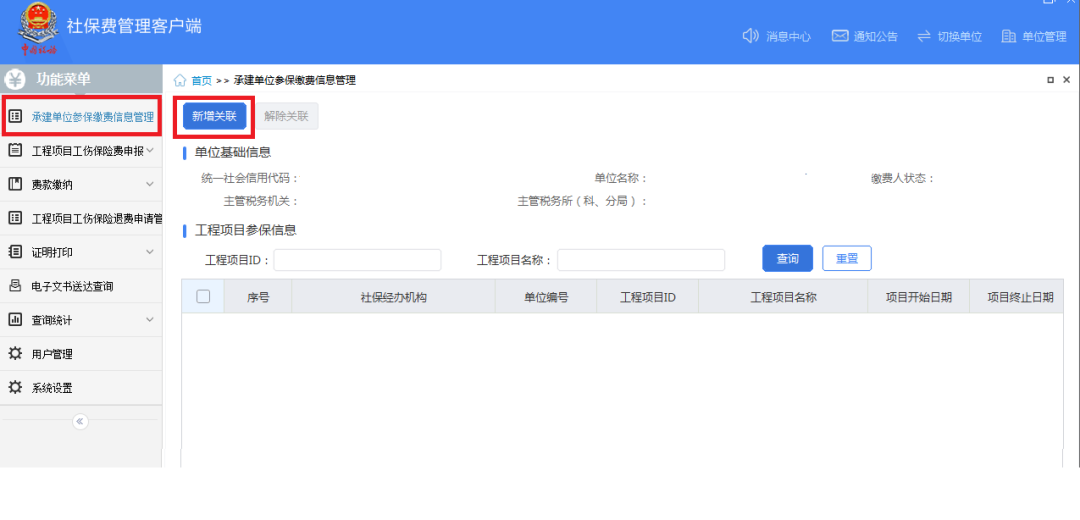Click the 新增关联 button
Screen dimensions: 1080x520
coord(214,116)
